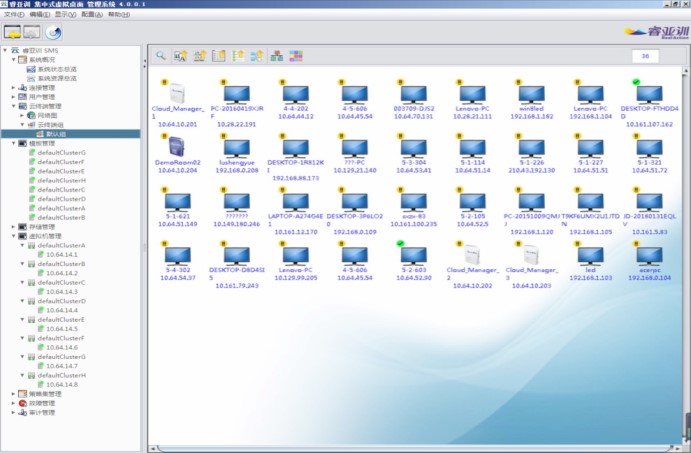Select the lushengyue terminal icon

tap(237, 148)
